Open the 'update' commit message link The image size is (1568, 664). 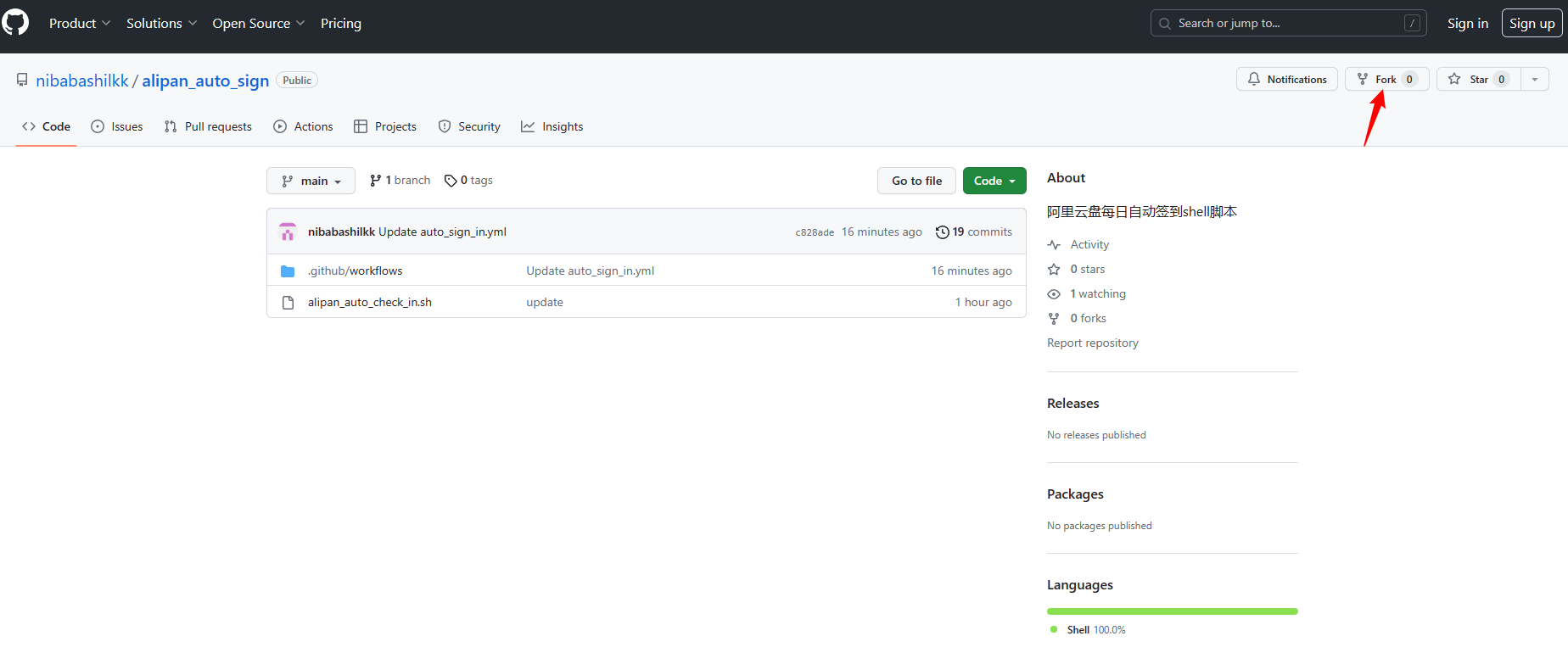click(545, 302)
